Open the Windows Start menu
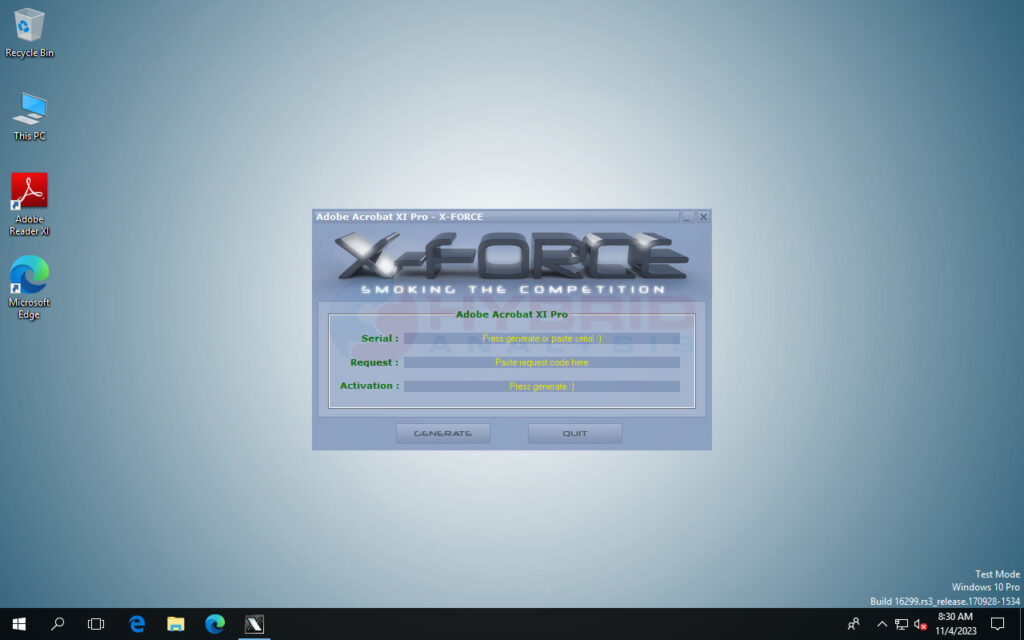 (x=18, y=624)
